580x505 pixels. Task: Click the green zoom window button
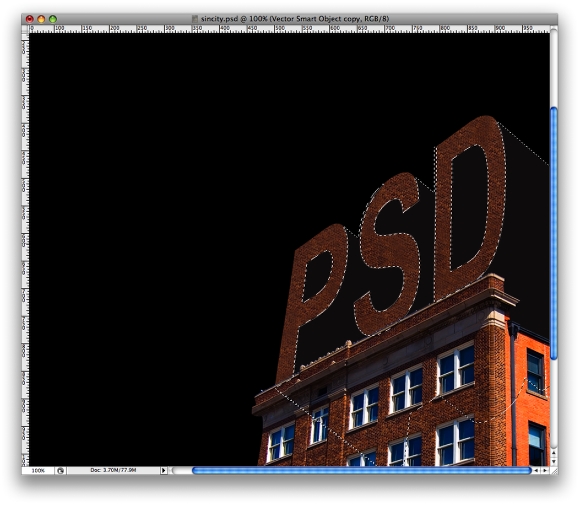(x=53, y=19)
